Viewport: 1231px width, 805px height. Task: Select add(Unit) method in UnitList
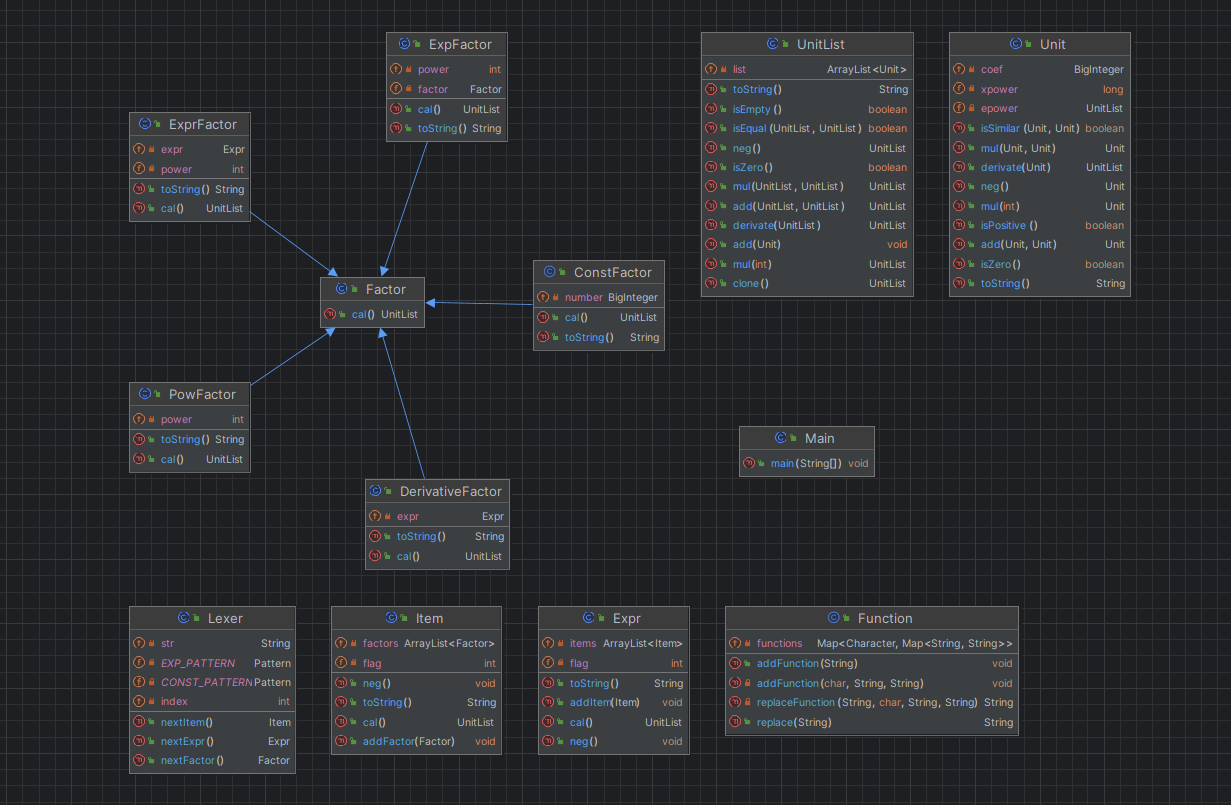pos(807,244)
